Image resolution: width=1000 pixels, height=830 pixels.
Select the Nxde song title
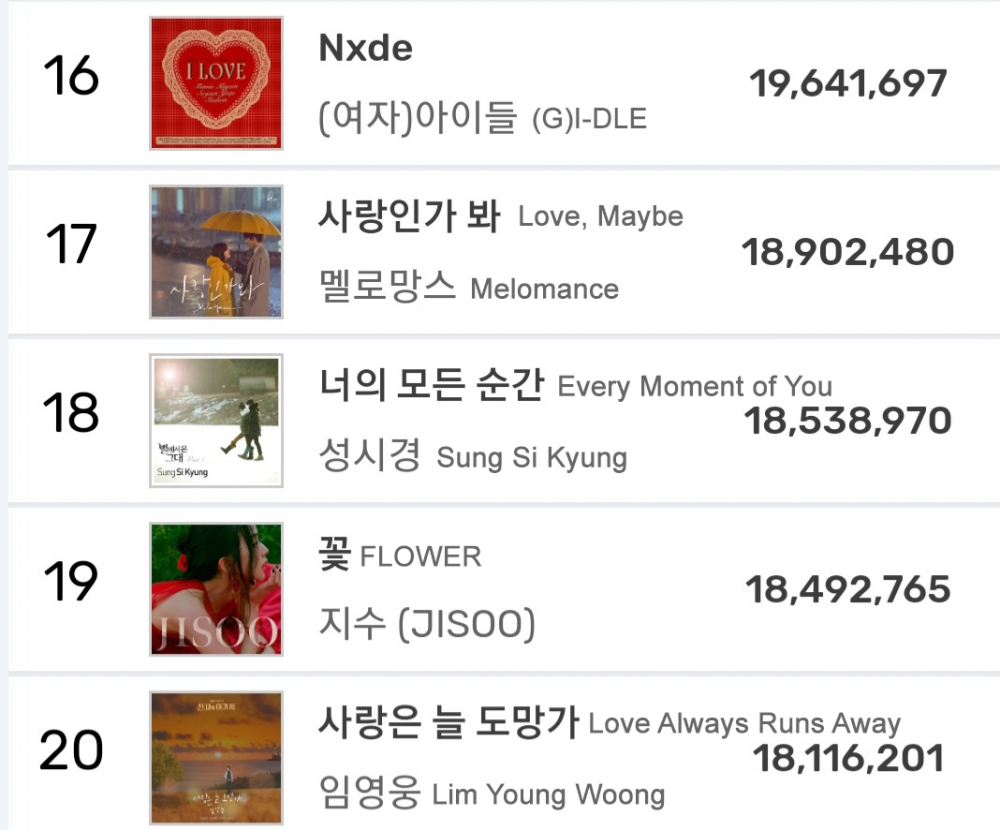tap(365, 48)
